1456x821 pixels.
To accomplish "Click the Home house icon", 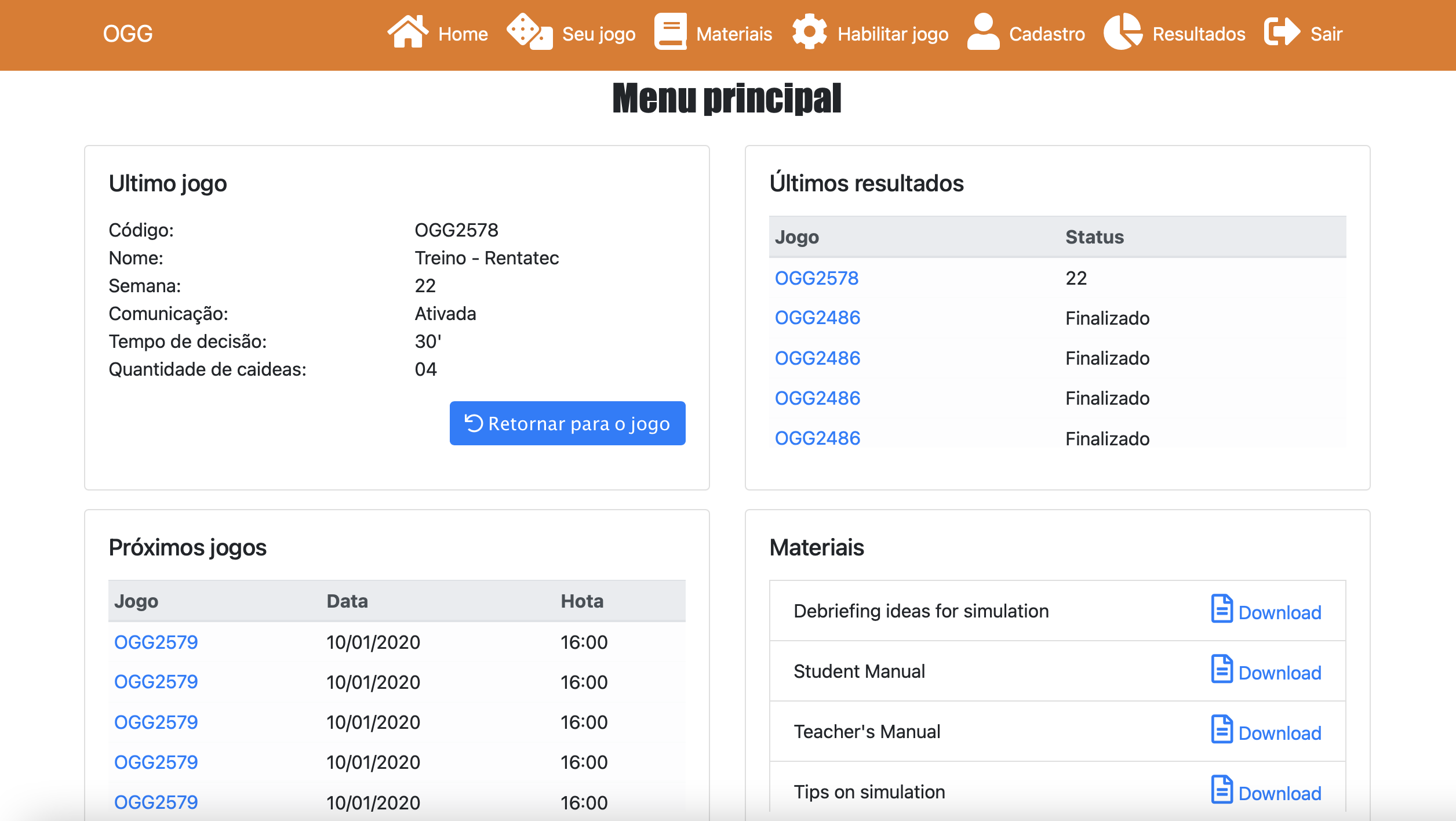I will pos(407,32).
